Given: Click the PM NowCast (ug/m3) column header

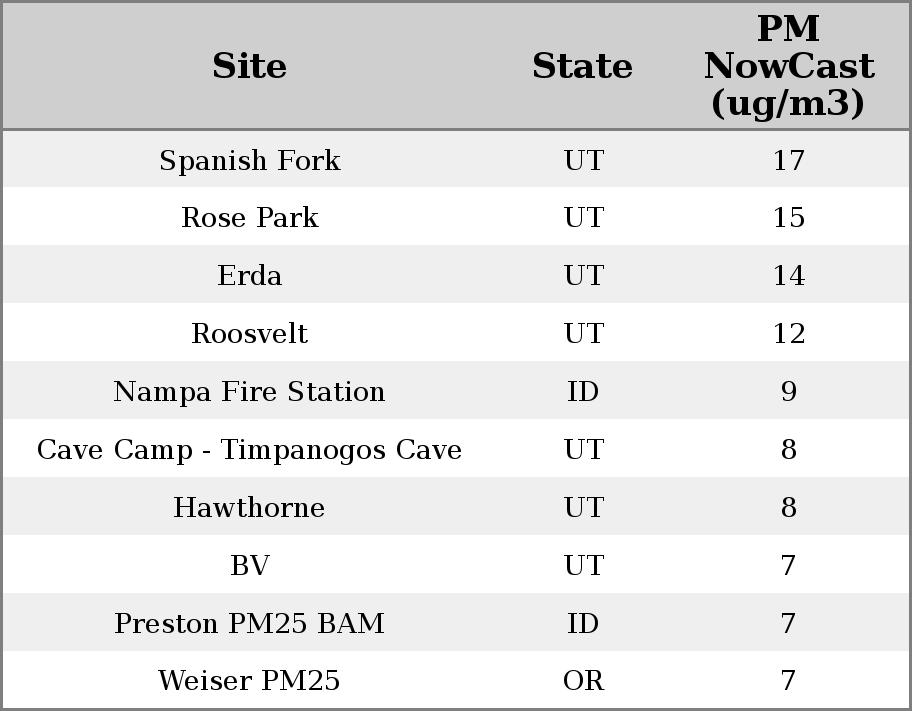Looking at the screenshot, I should click(x=788, y=66).
